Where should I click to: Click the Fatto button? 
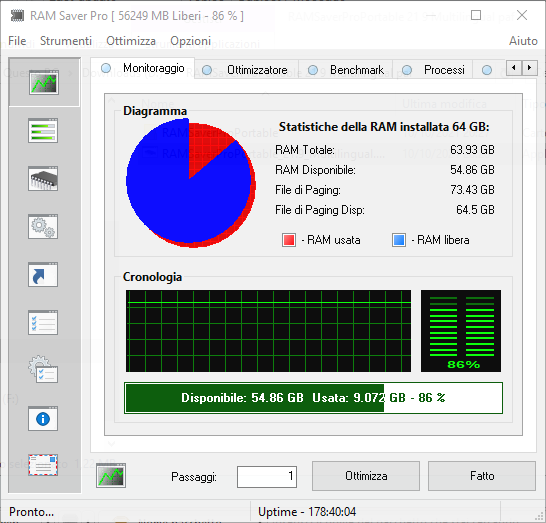482,476
